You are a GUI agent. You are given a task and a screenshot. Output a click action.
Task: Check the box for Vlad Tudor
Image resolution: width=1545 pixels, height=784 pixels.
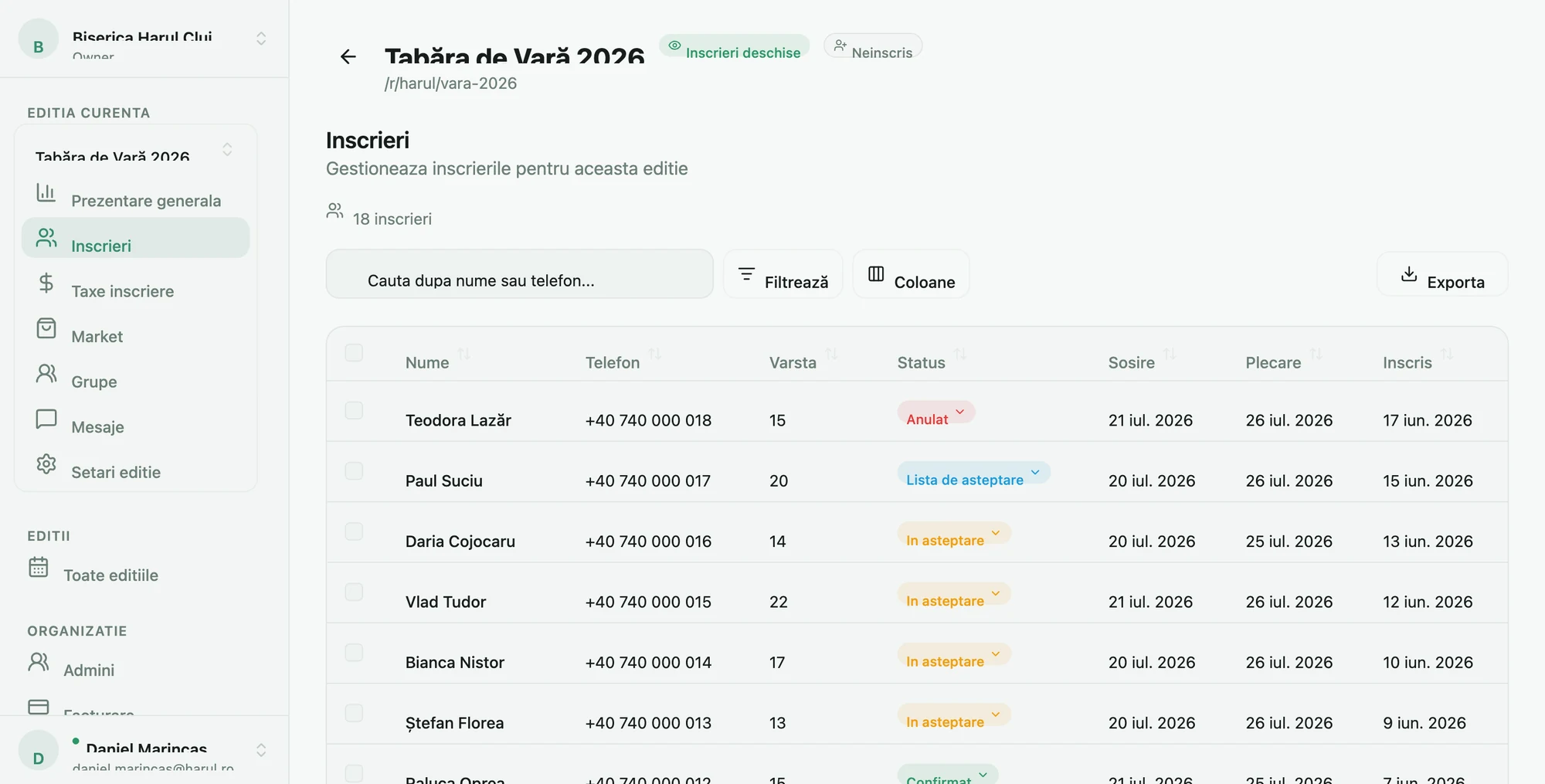pos(354,592)
